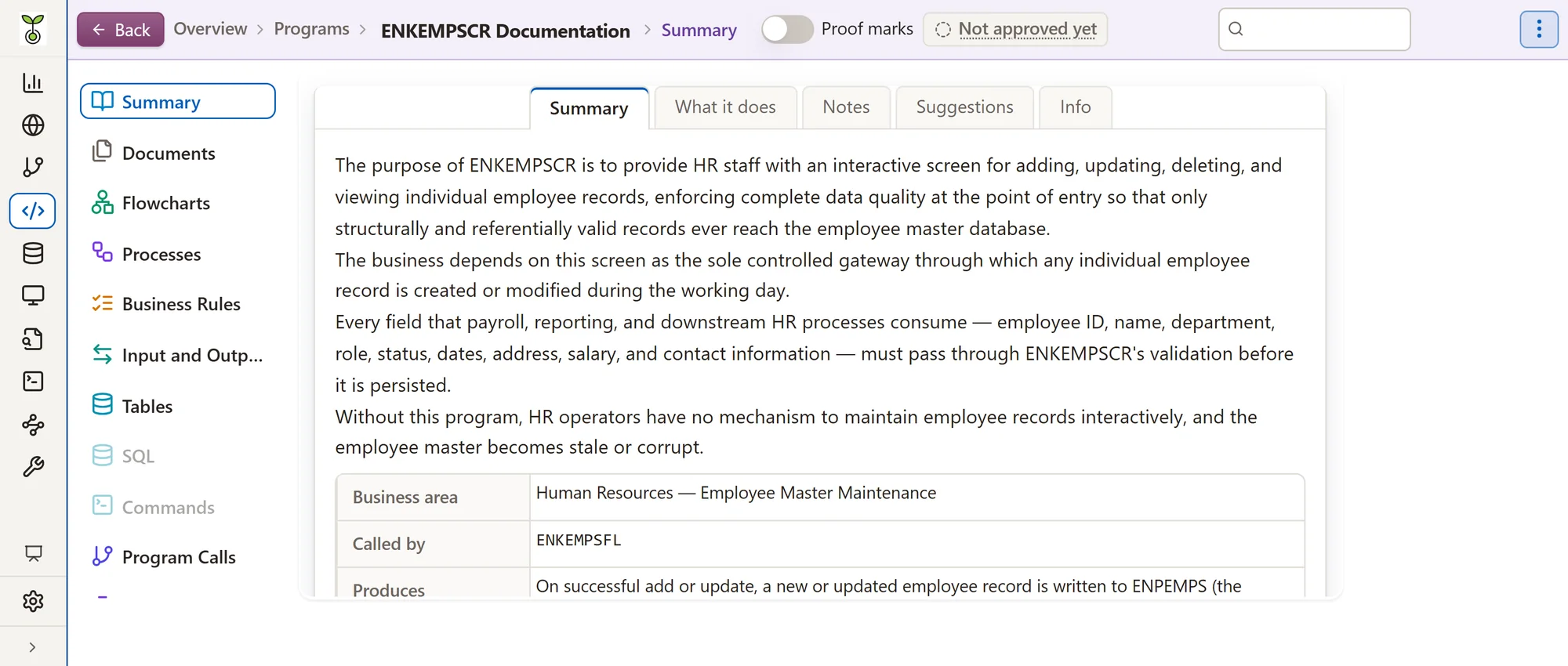Open Program Calls in the side menu

pyautogui.click(x=178, y=557)
